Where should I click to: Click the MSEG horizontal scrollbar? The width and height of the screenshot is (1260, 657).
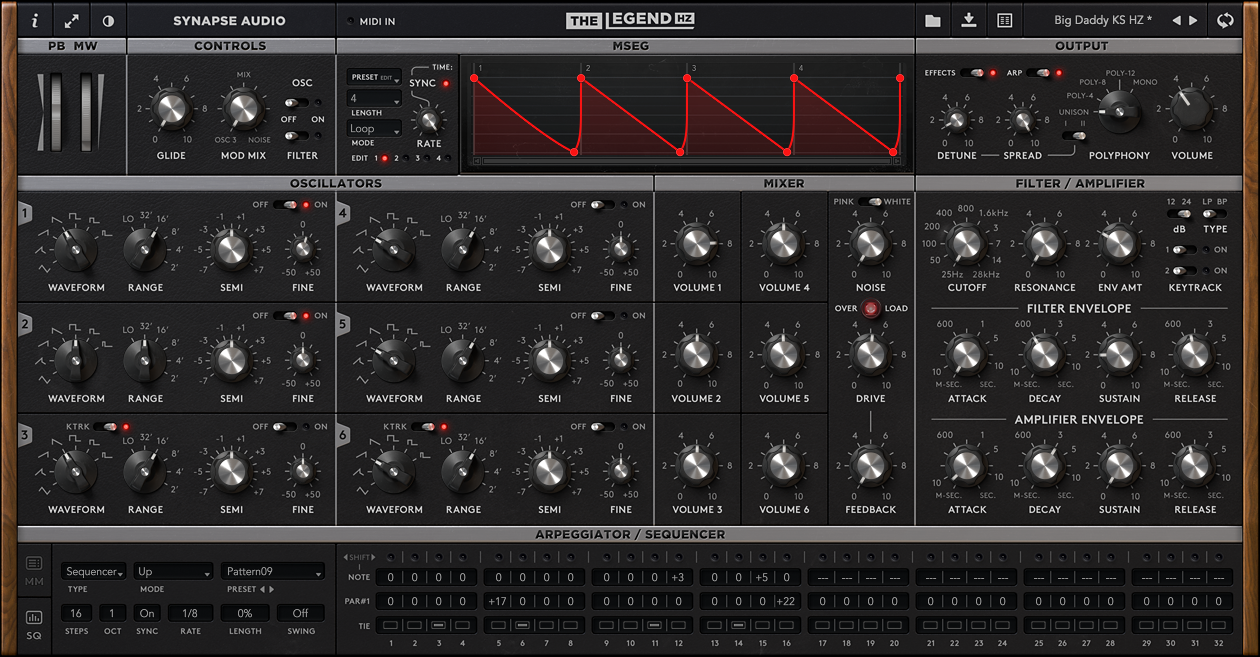[687, 160]
